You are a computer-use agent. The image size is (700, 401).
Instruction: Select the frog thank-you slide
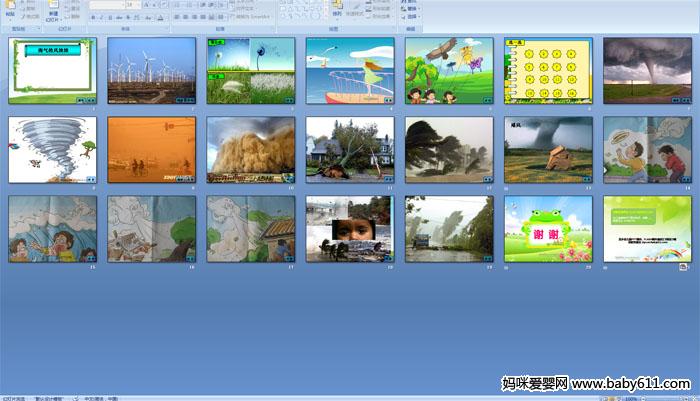click(548, 229)
